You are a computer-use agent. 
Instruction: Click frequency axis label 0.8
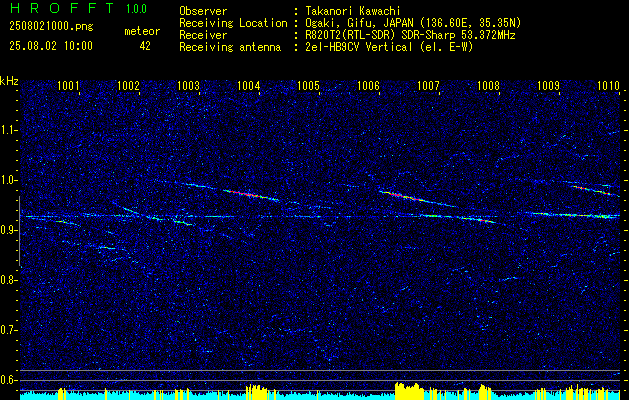pyautogui.click(x=9, y=280)
